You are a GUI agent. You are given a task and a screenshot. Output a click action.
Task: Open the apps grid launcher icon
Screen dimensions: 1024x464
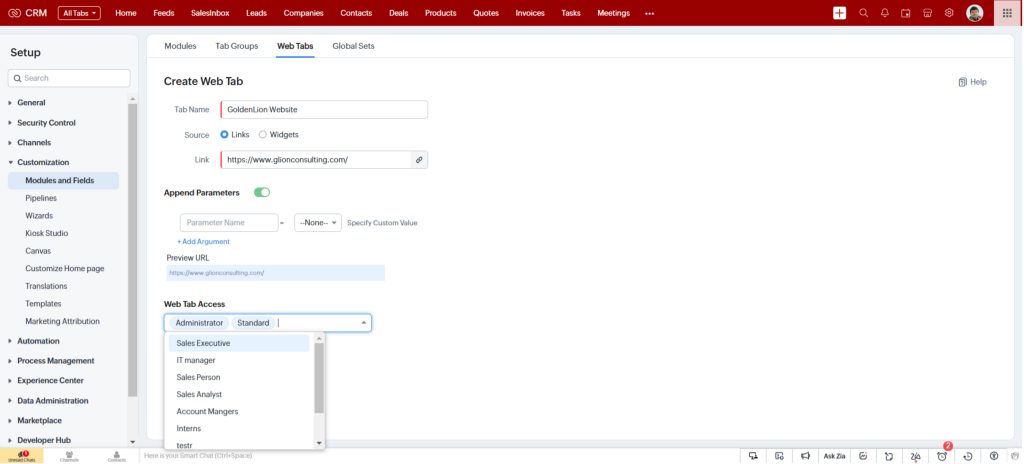(x=1007, y=13)
